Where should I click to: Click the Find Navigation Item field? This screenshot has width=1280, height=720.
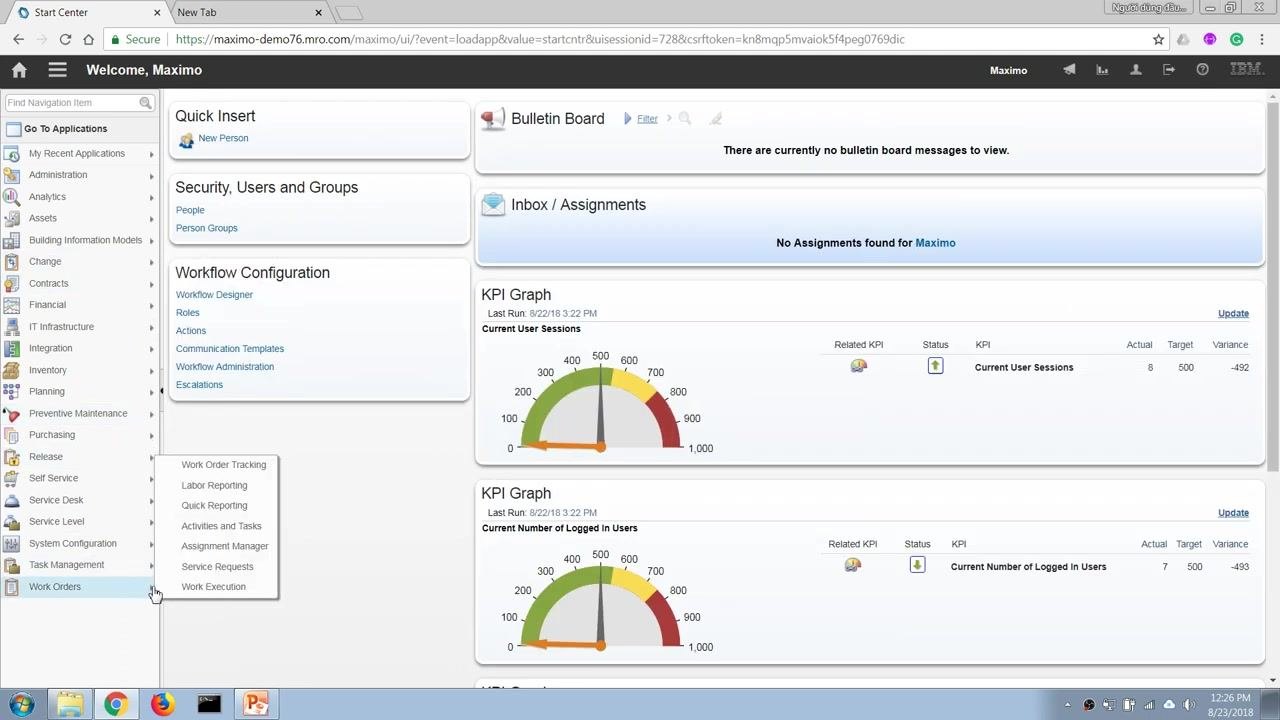[72, 103]
